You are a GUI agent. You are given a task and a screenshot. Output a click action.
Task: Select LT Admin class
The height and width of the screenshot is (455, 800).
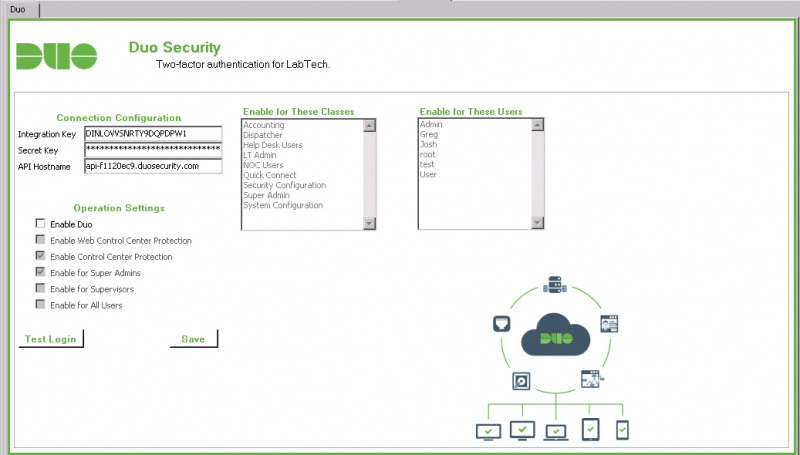(260, 155)
